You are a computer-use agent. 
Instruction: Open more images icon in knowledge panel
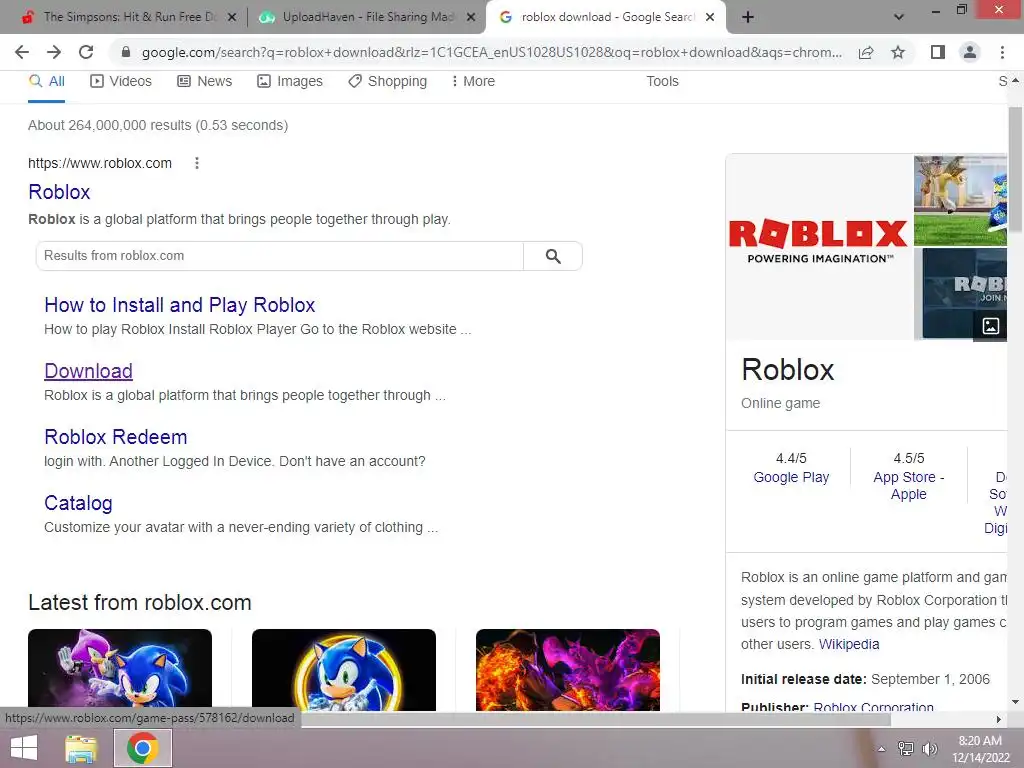991,325
